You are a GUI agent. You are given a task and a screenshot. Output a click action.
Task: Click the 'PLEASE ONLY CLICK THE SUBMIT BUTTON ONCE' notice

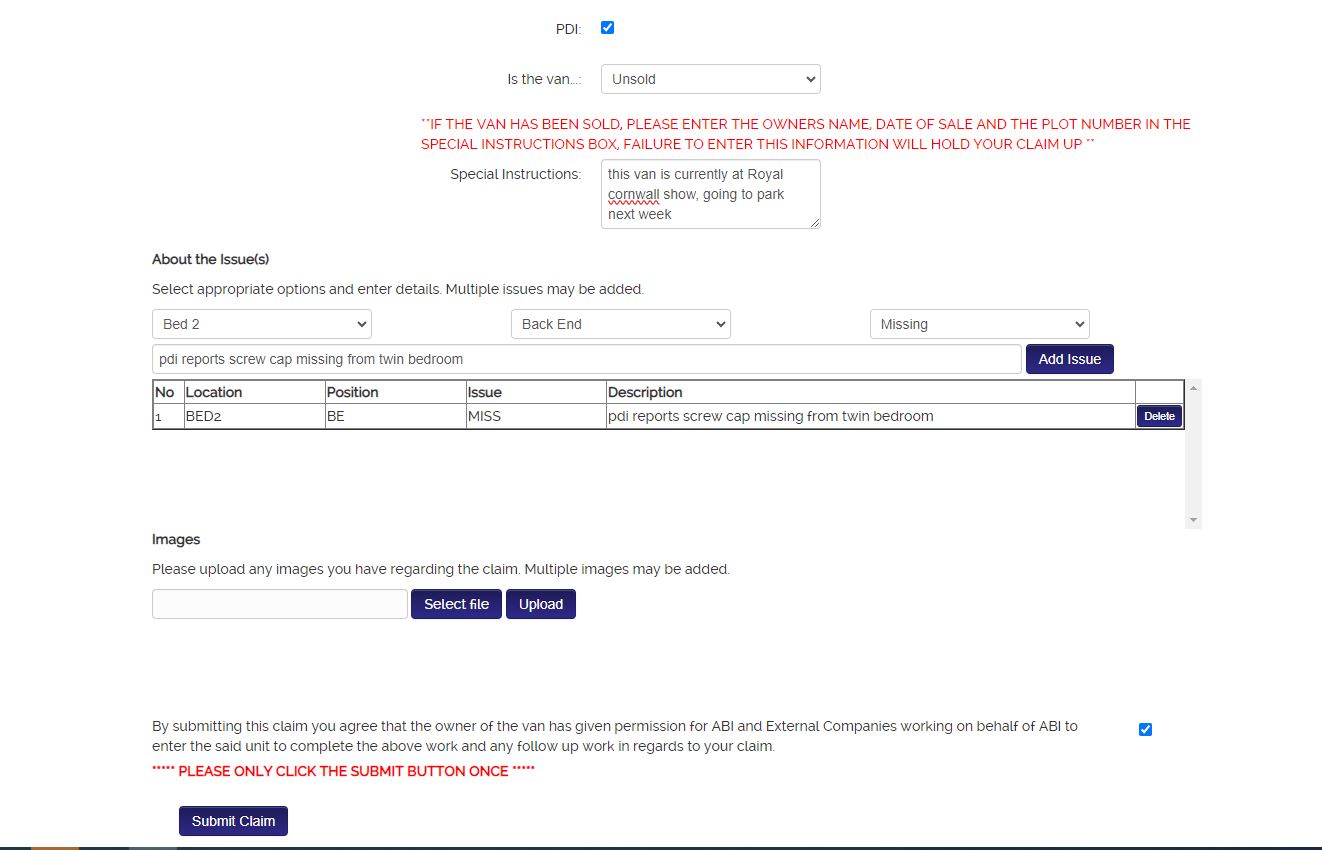tap(344, 771)
